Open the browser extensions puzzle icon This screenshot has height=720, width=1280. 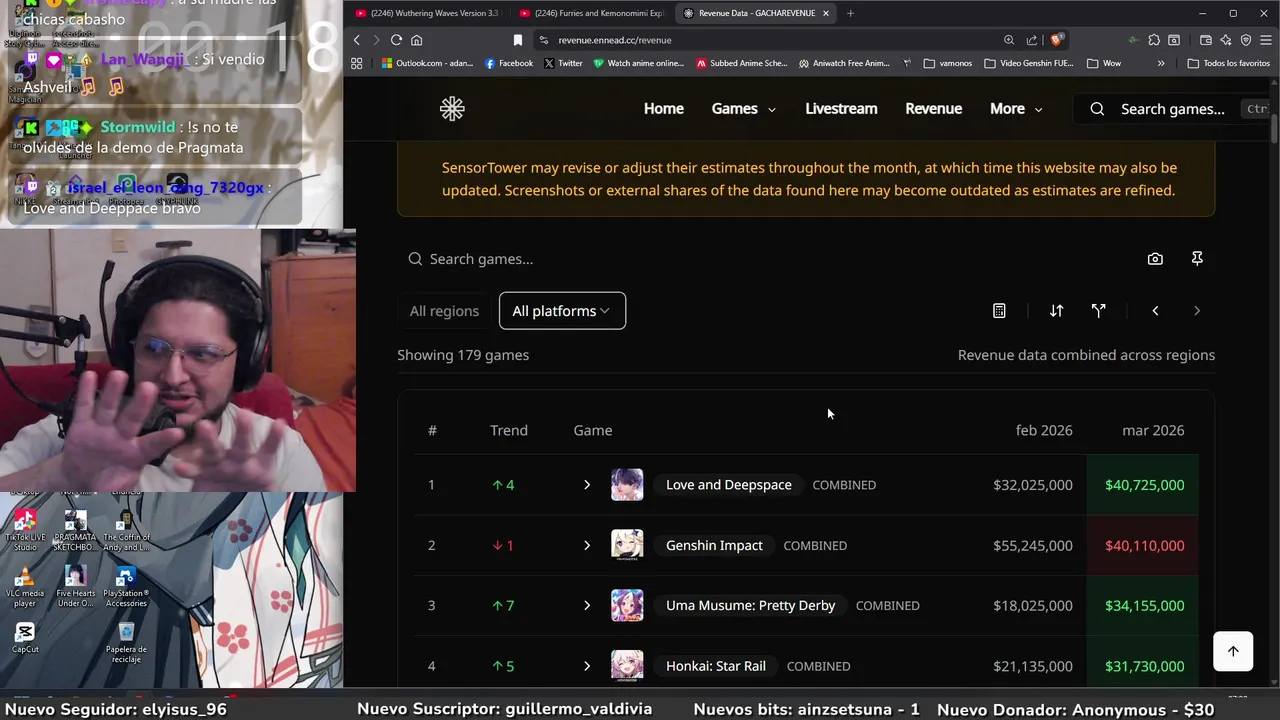tap(1154, 40)
